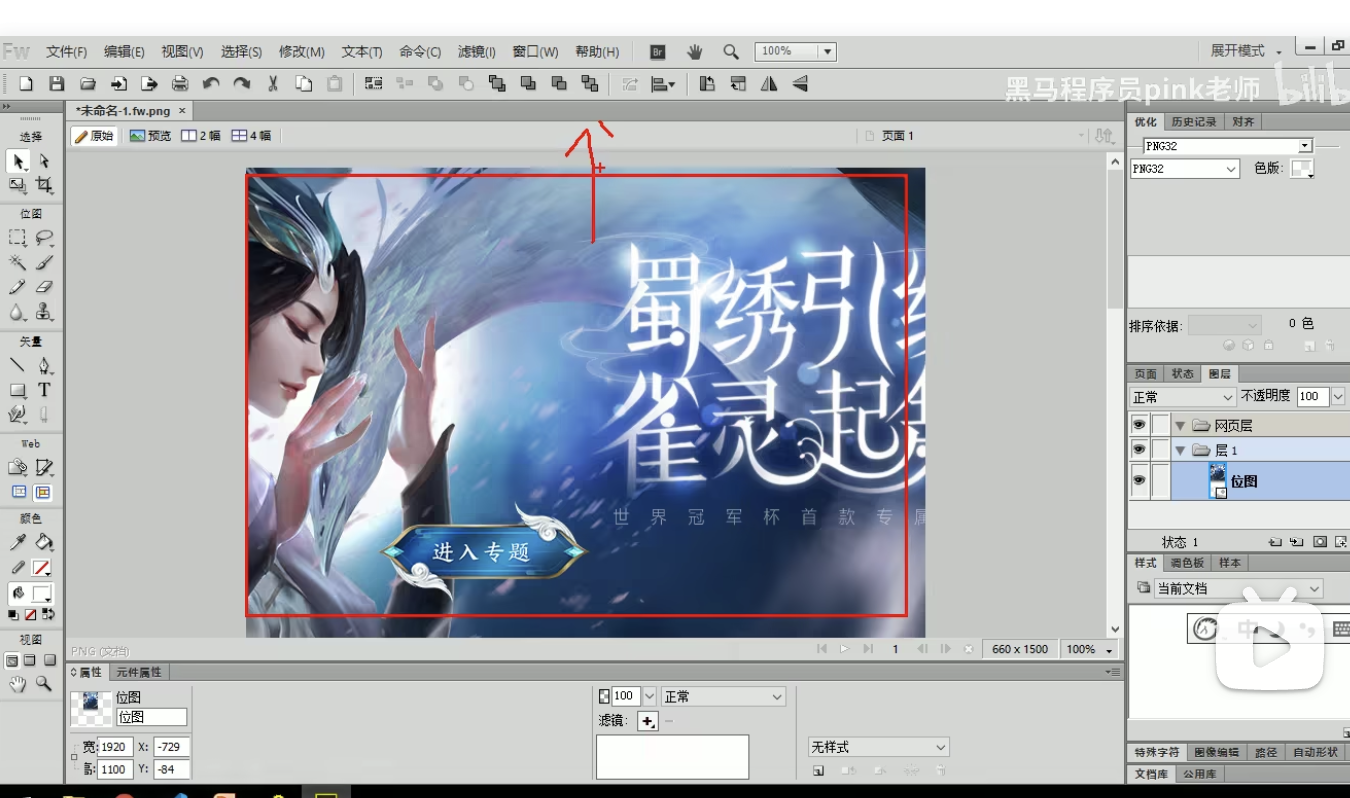Select the Rectangle shape tool

click(18, 390)
